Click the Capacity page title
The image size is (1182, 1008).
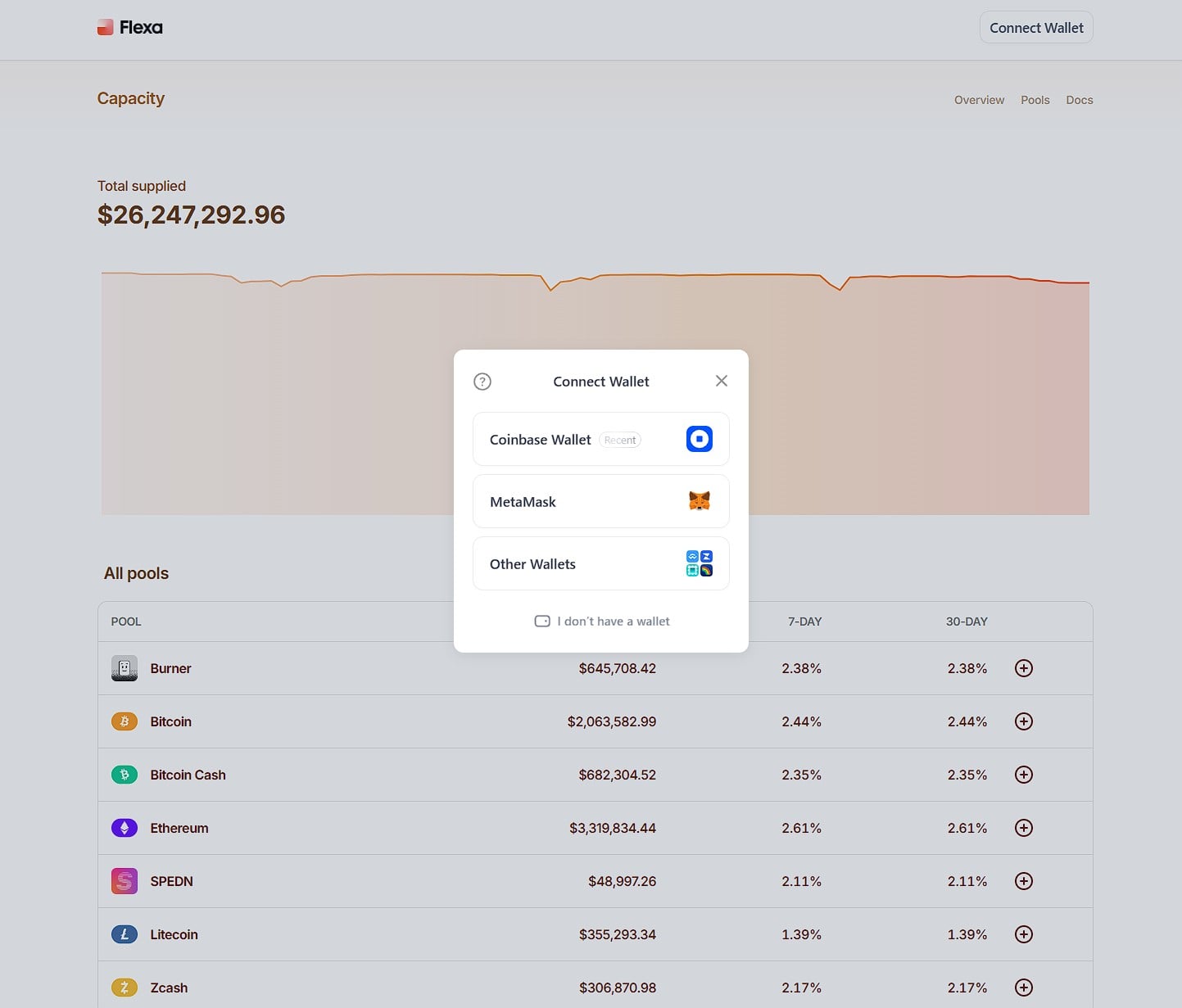click(131, 98)
